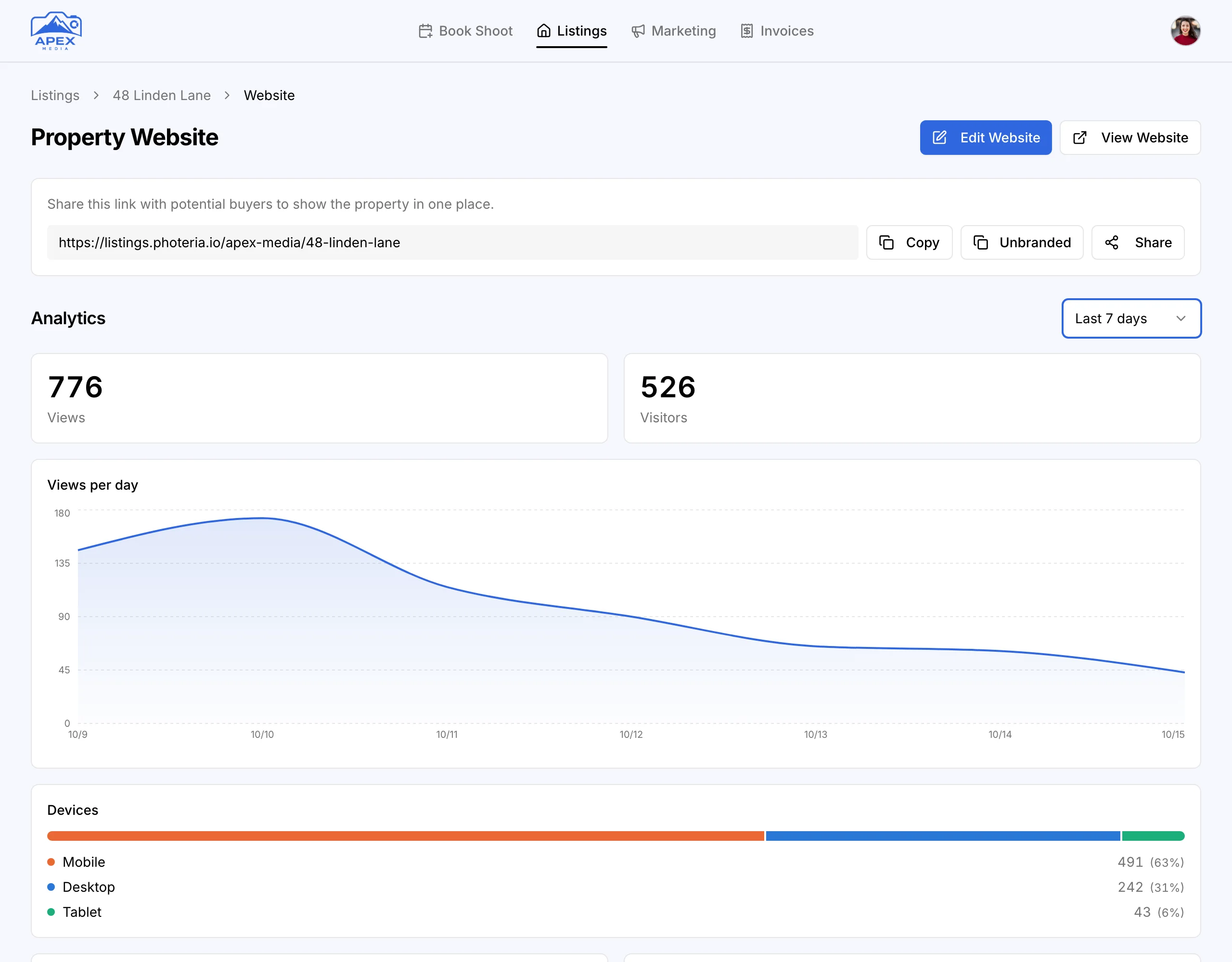Switch to the Marketing tab

[674, 31]
